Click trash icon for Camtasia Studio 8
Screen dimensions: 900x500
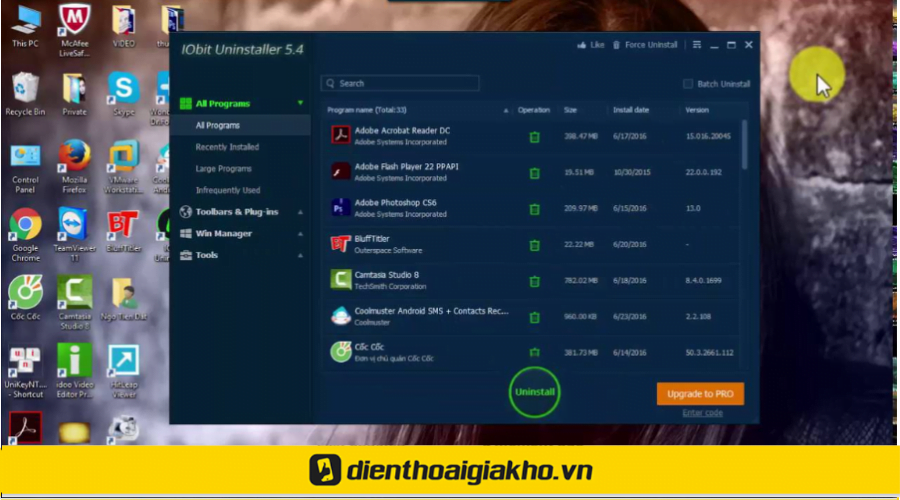(x=534, y=281)
